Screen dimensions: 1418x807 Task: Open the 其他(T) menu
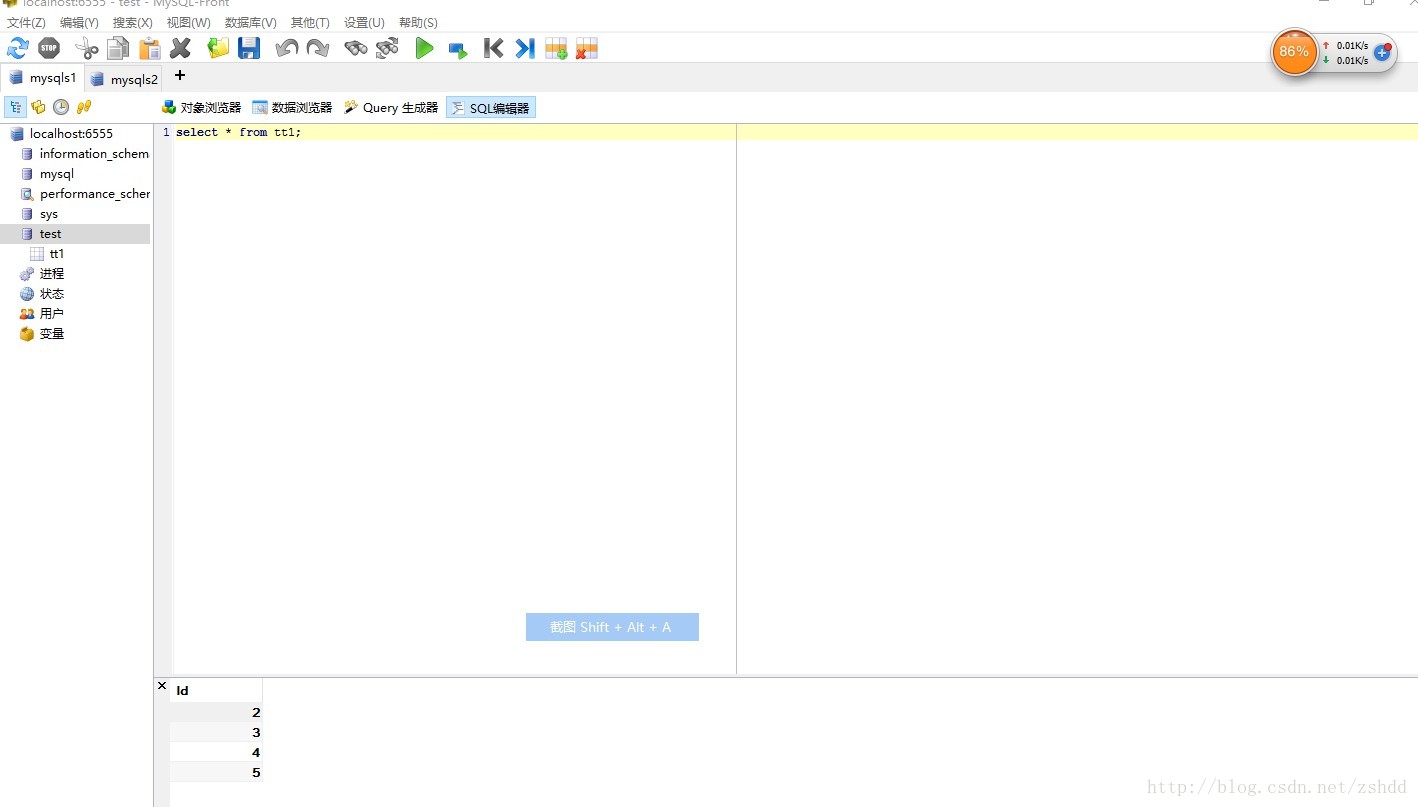[x=310, y=22]
